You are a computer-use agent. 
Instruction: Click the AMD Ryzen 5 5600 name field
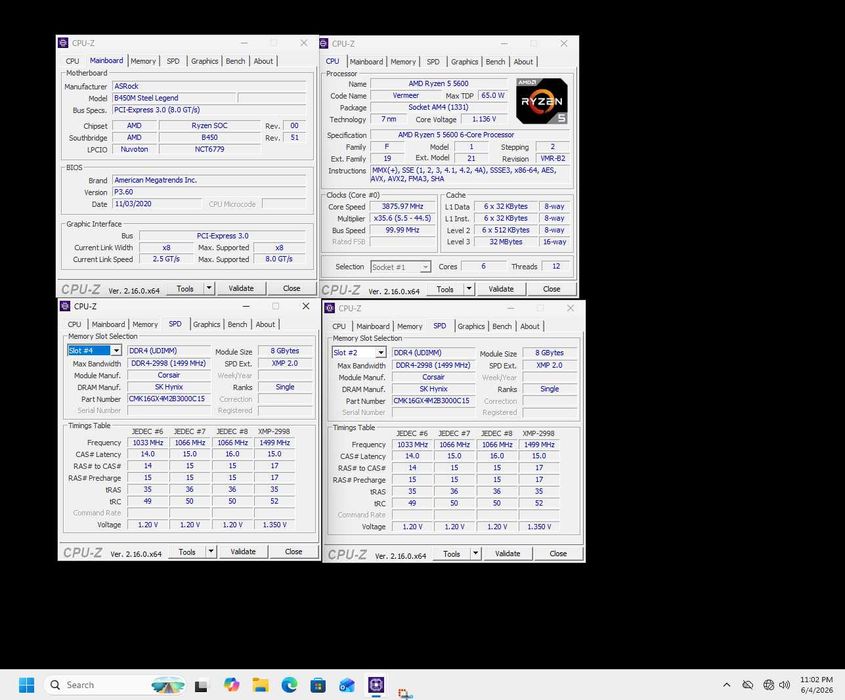pyautogui.click(x=439, y=84)
